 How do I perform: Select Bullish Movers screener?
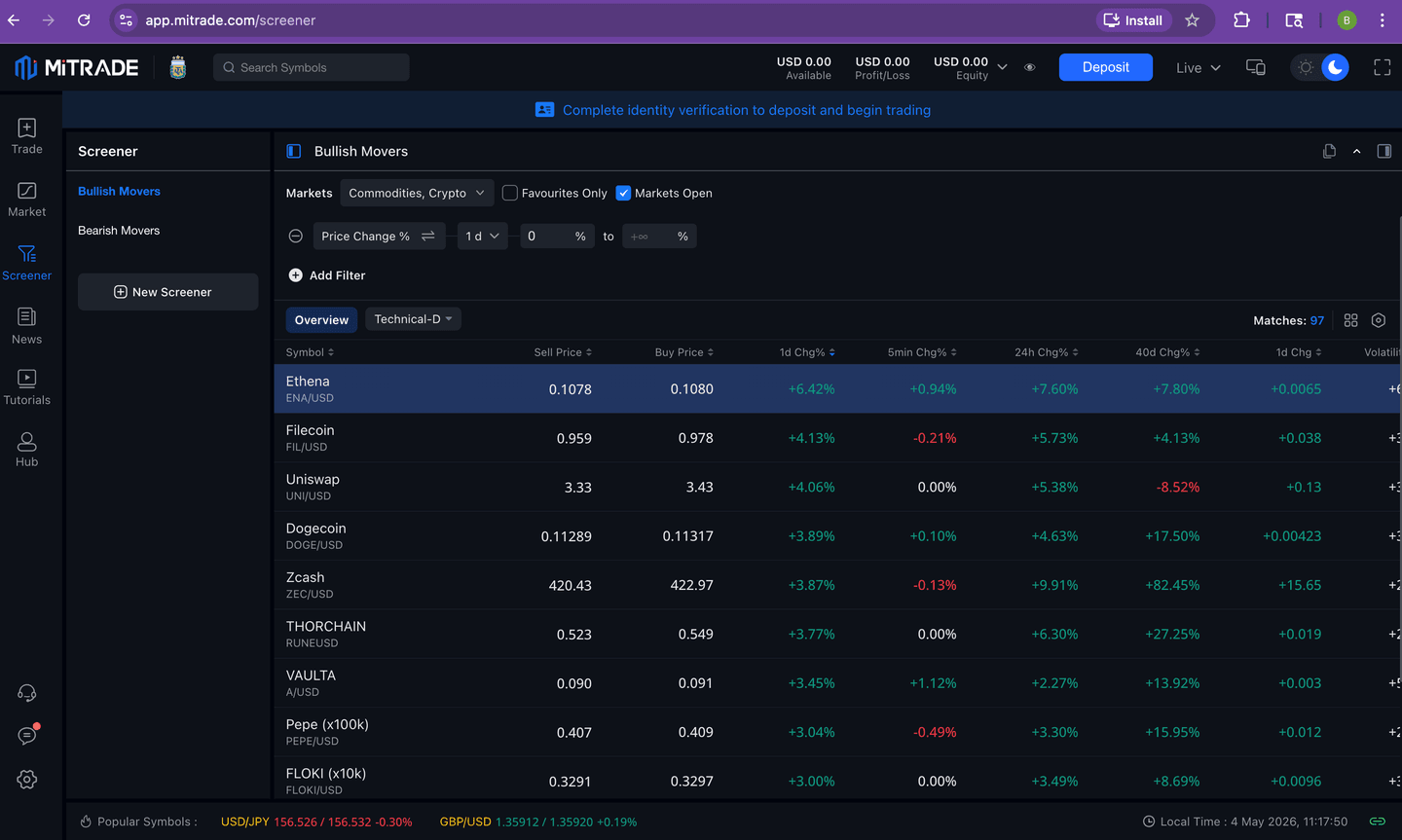click(x=119, y=192)
